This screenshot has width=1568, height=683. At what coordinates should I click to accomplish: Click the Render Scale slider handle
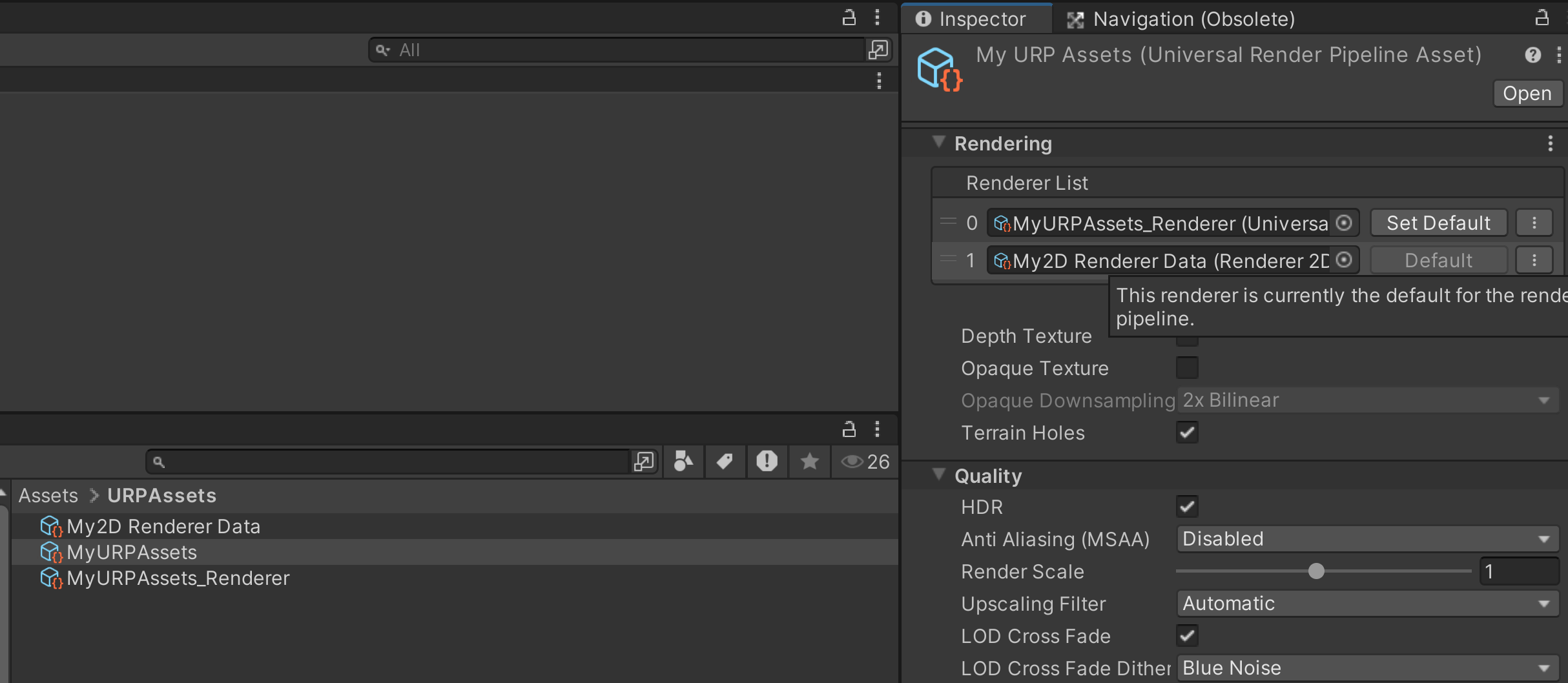(x=1316, y=571)
